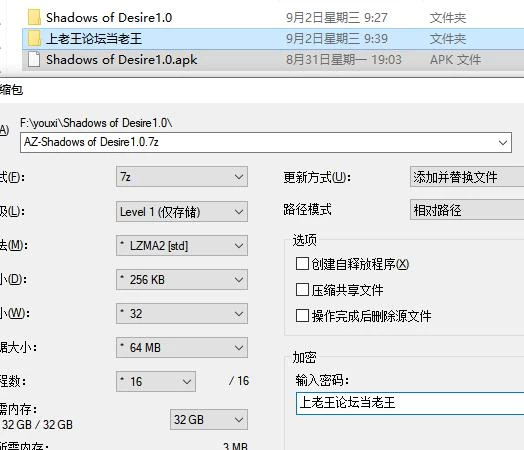
Task: Open the LZMA2 [std] compression method dropdown
Action: tap(182, 246)
